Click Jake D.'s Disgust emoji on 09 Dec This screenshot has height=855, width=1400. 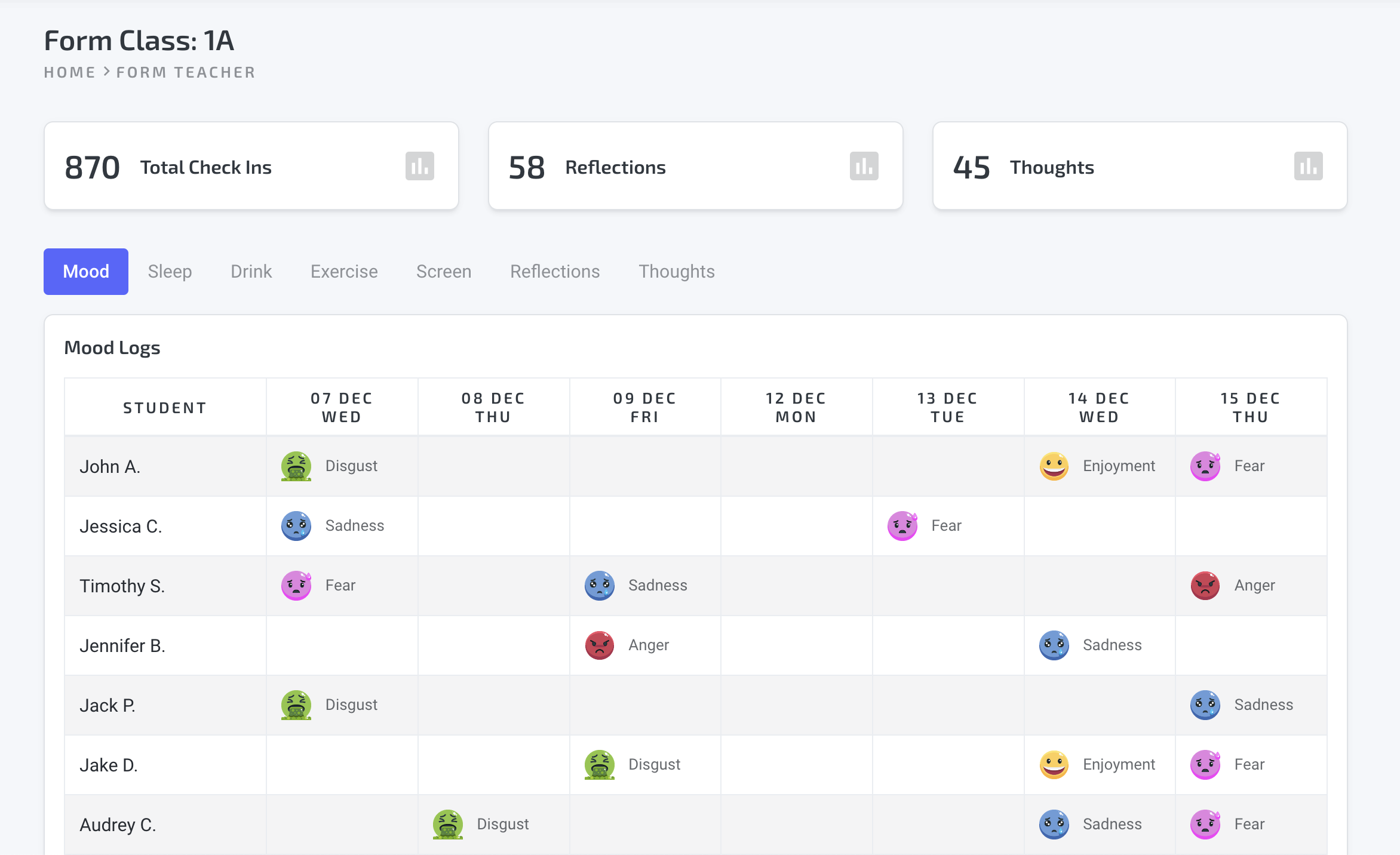click(x=600, y=765)
